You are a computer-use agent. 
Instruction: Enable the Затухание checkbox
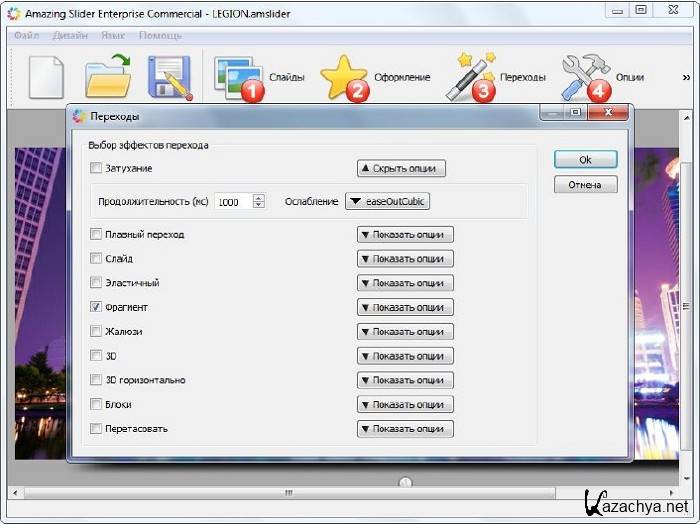(x=96, y=169)
